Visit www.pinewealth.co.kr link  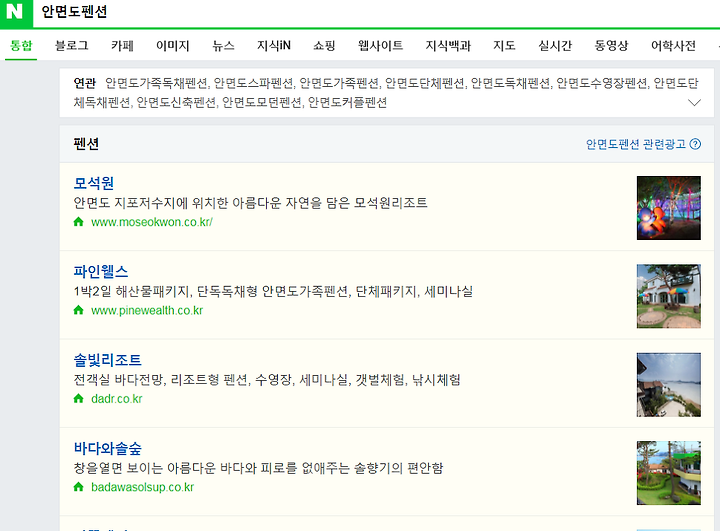[147, 310]
